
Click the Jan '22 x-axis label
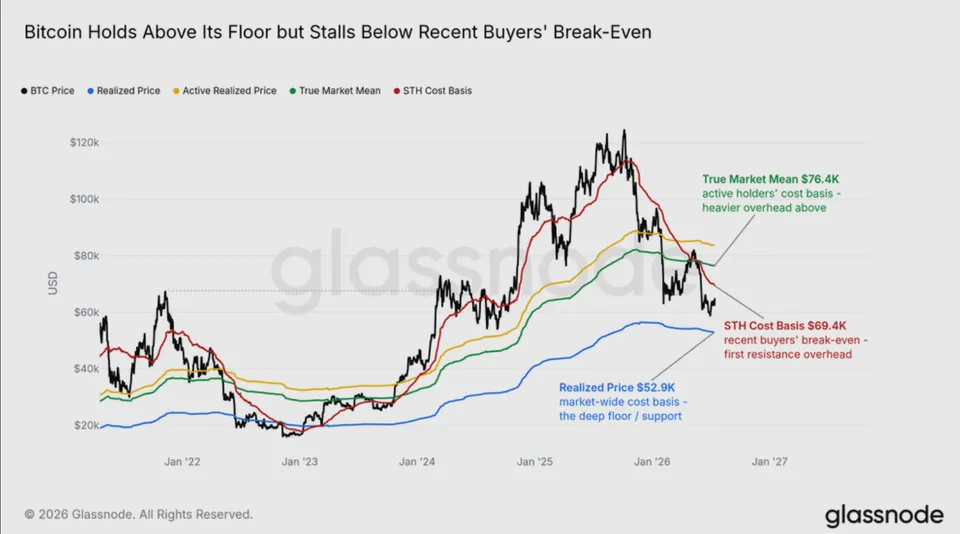click(x=182, y=462)
